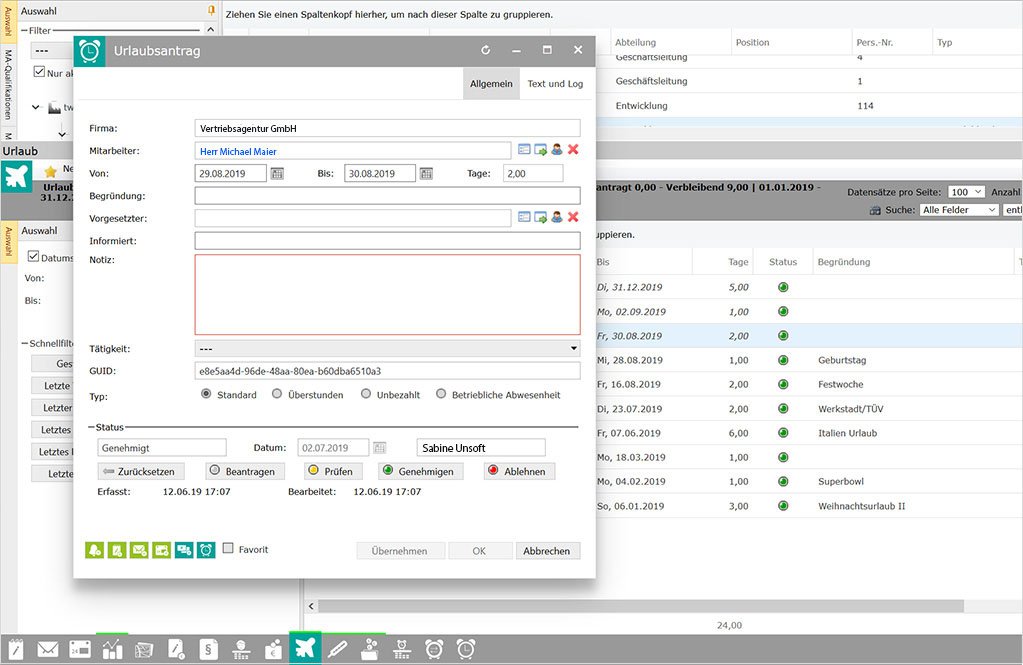Click the Prüfen status button
1023x665 pixels.
pyautogui.click(x=332, y=471)
